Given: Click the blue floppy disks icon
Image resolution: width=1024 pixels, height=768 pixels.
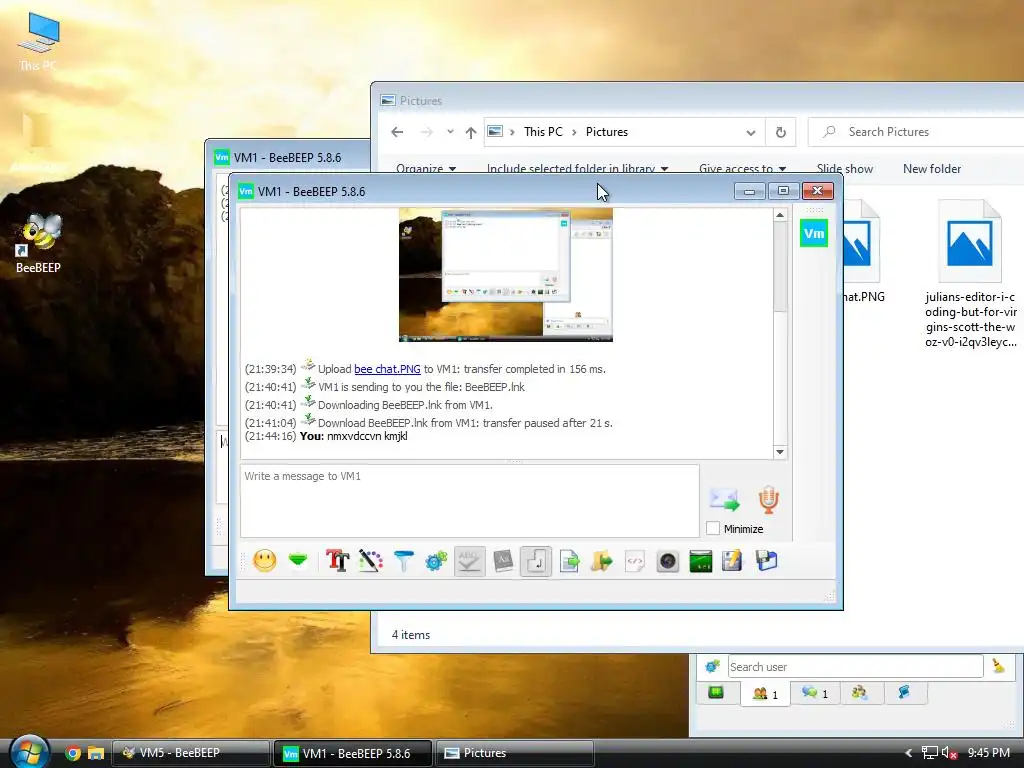Looking at the screenshot, I should pyautogui.click(x=767, y=561).
